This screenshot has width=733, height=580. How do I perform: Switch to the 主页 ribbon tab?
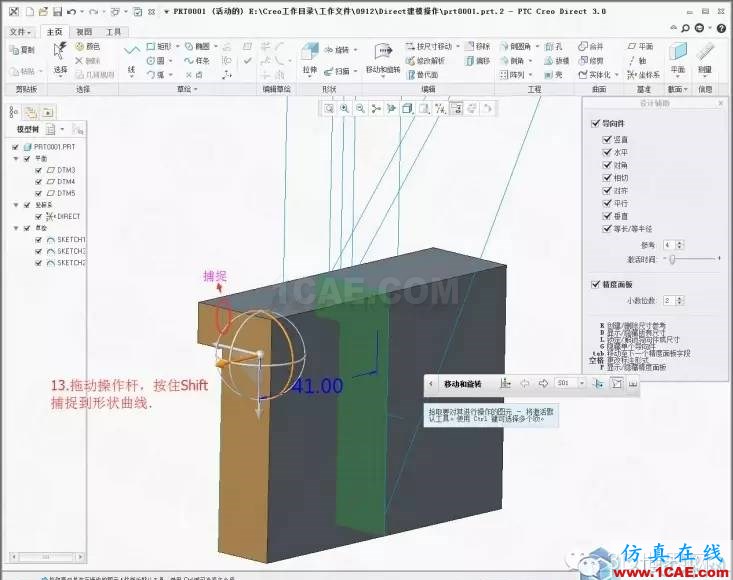54,32
